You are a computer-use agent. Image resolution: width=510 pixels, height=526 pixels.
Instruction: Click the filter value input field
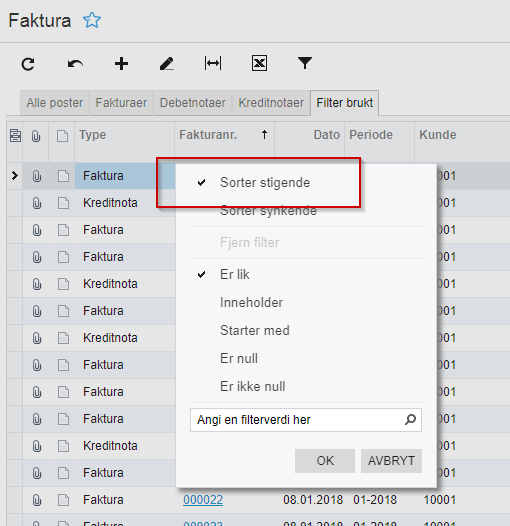tap(306, 420)
